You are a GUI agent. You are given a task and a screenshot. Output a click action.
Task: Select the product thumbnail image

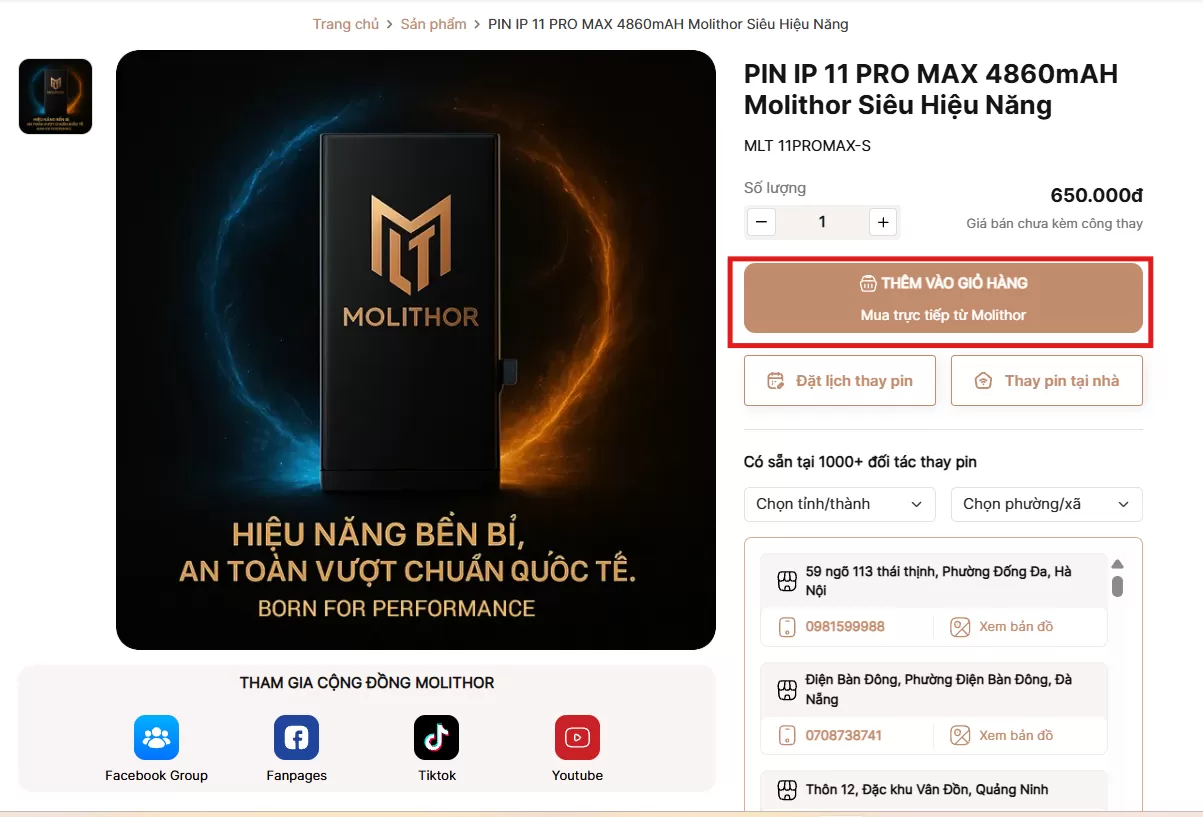(56, 96)
